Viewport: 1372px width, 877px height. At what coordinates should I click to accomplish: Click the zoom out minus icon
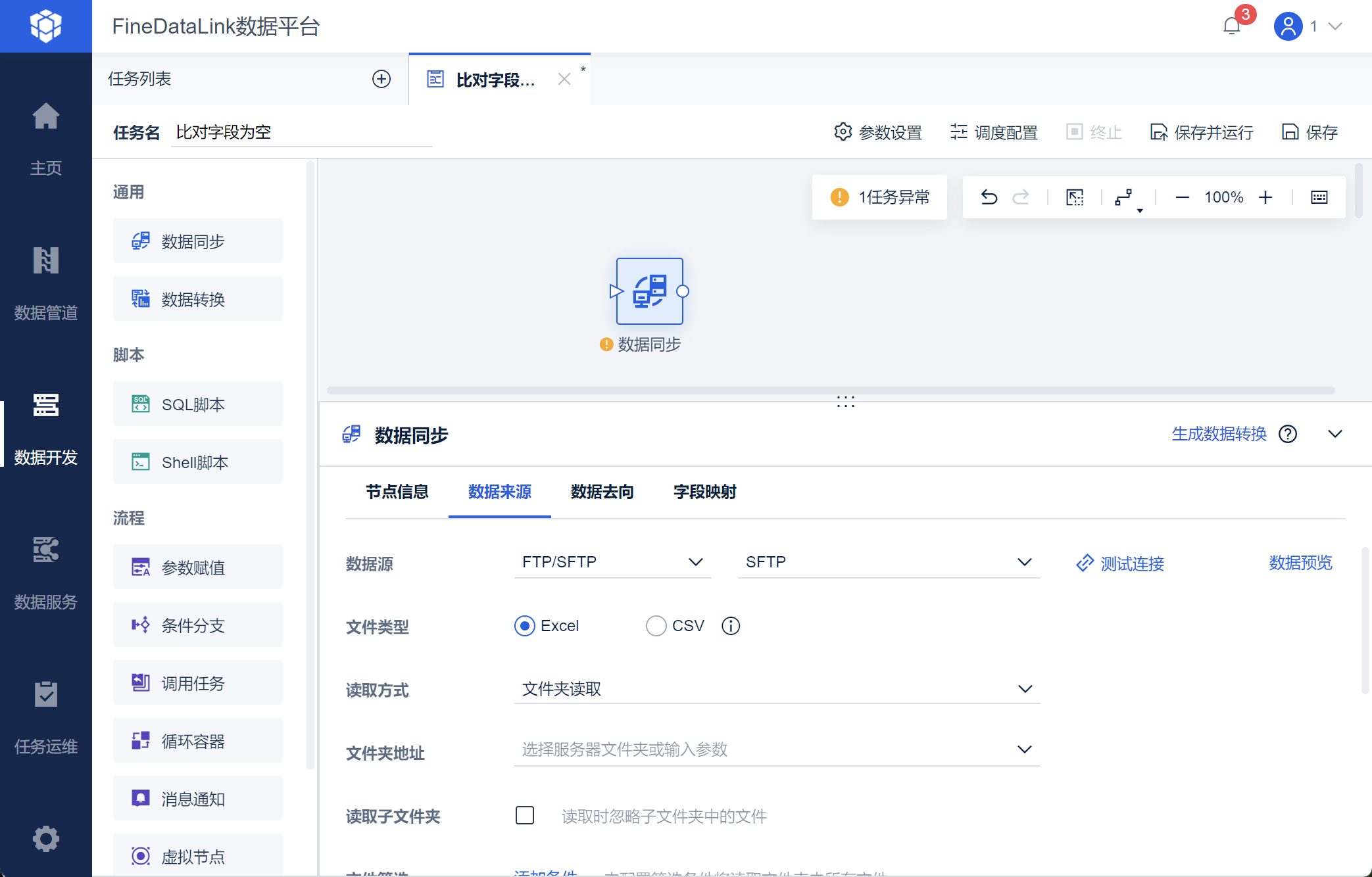click(x=1182, y=197)
